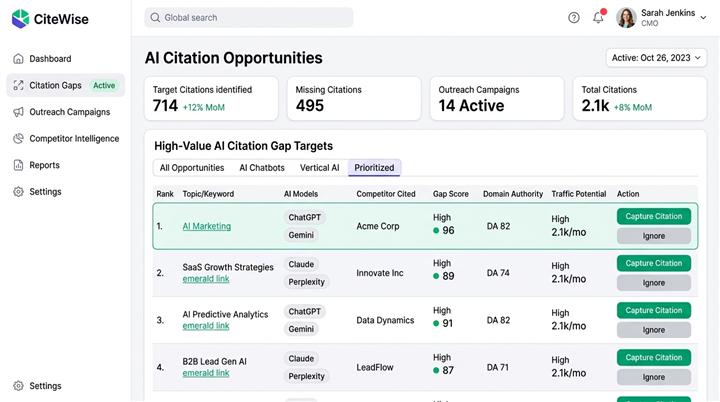Open the Active: Oct 26, 2023 date dropdown
Screen dimensions: 720x402
click(656, 58)
